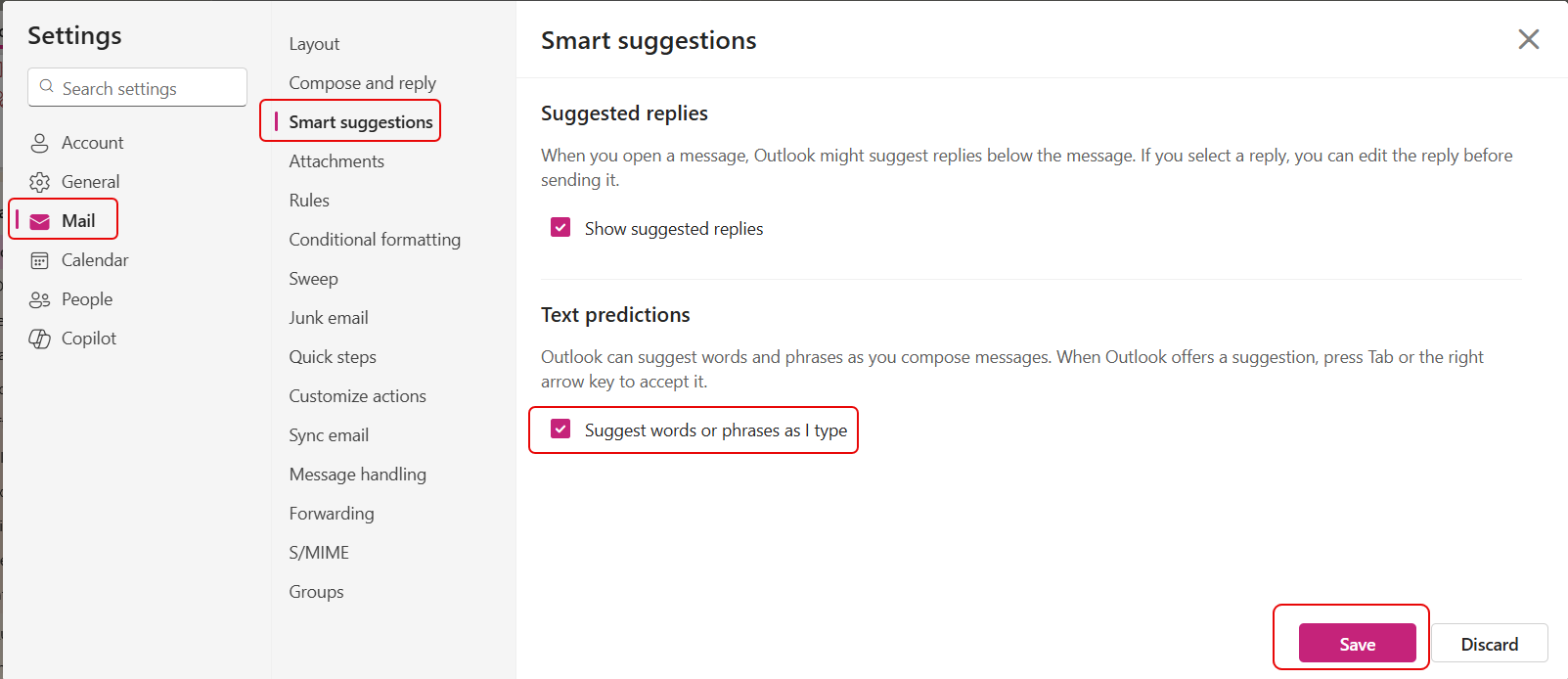Click the General gear icon
Viewport: 1568px width, 679px height.
pos(39,182)
